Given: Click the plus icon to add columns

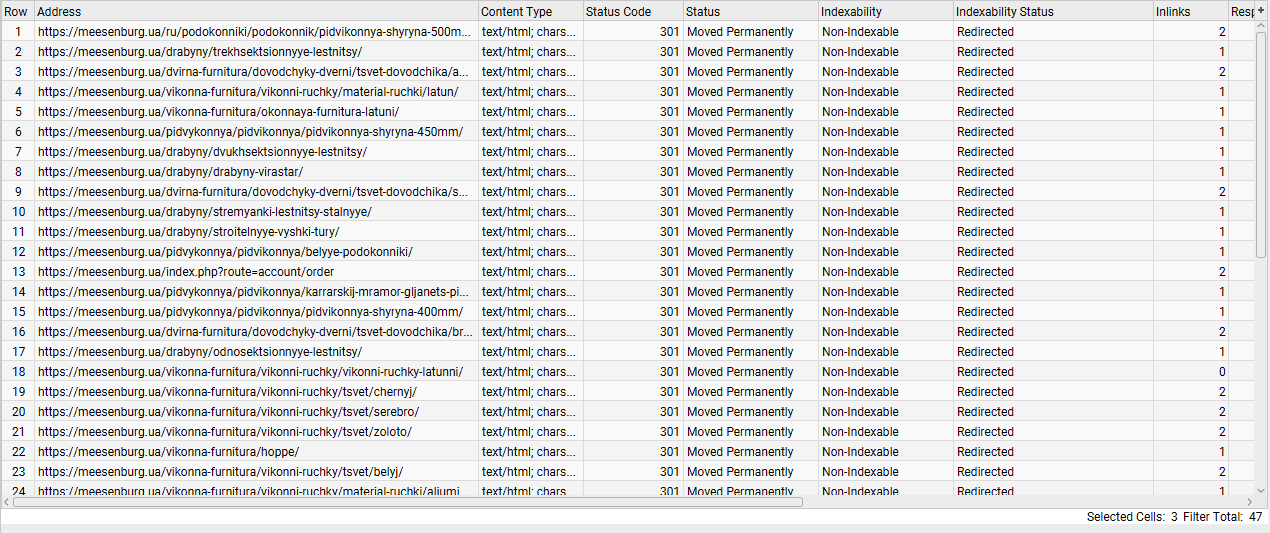Looking at the screenshot, I should (x=1260, y=10).
